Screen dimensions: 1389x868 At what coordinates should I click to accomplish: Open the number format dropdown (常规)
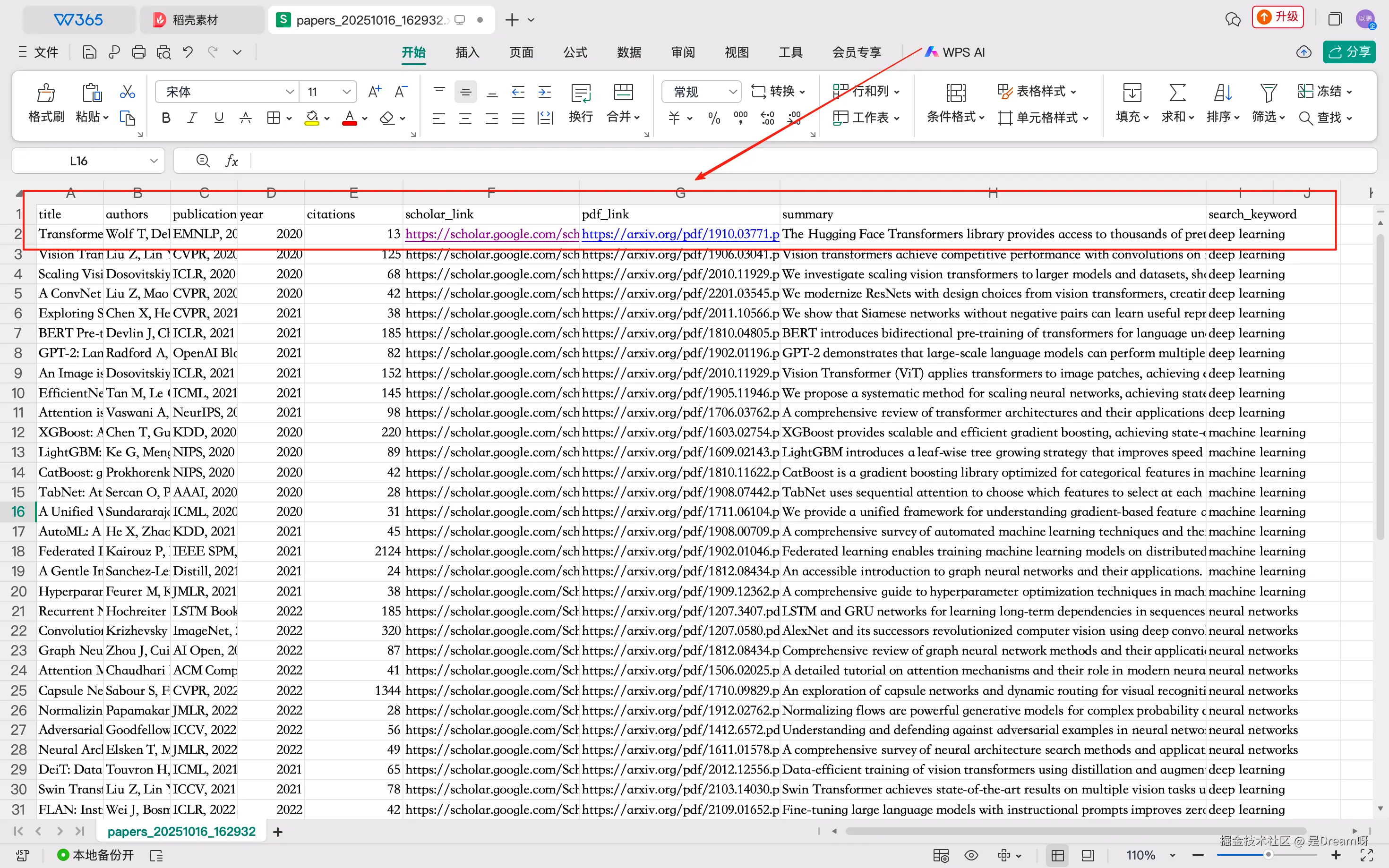(732, 92)
